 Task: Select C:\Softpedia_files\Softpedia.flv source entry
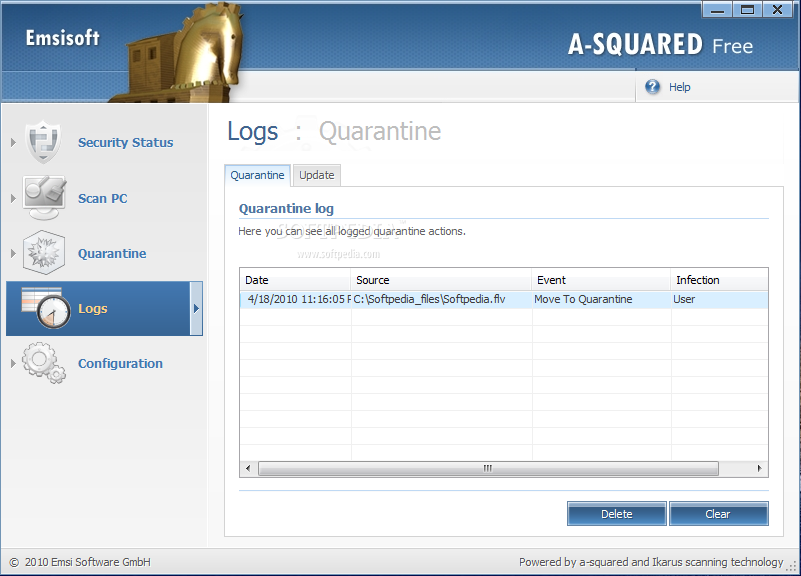441,299
